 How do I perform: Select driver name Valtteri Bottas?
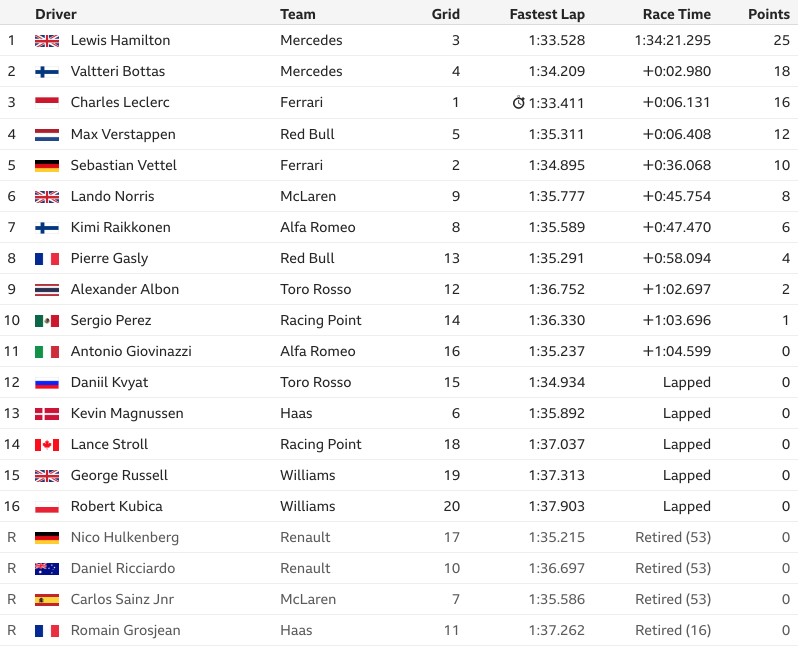pos(118,71)
